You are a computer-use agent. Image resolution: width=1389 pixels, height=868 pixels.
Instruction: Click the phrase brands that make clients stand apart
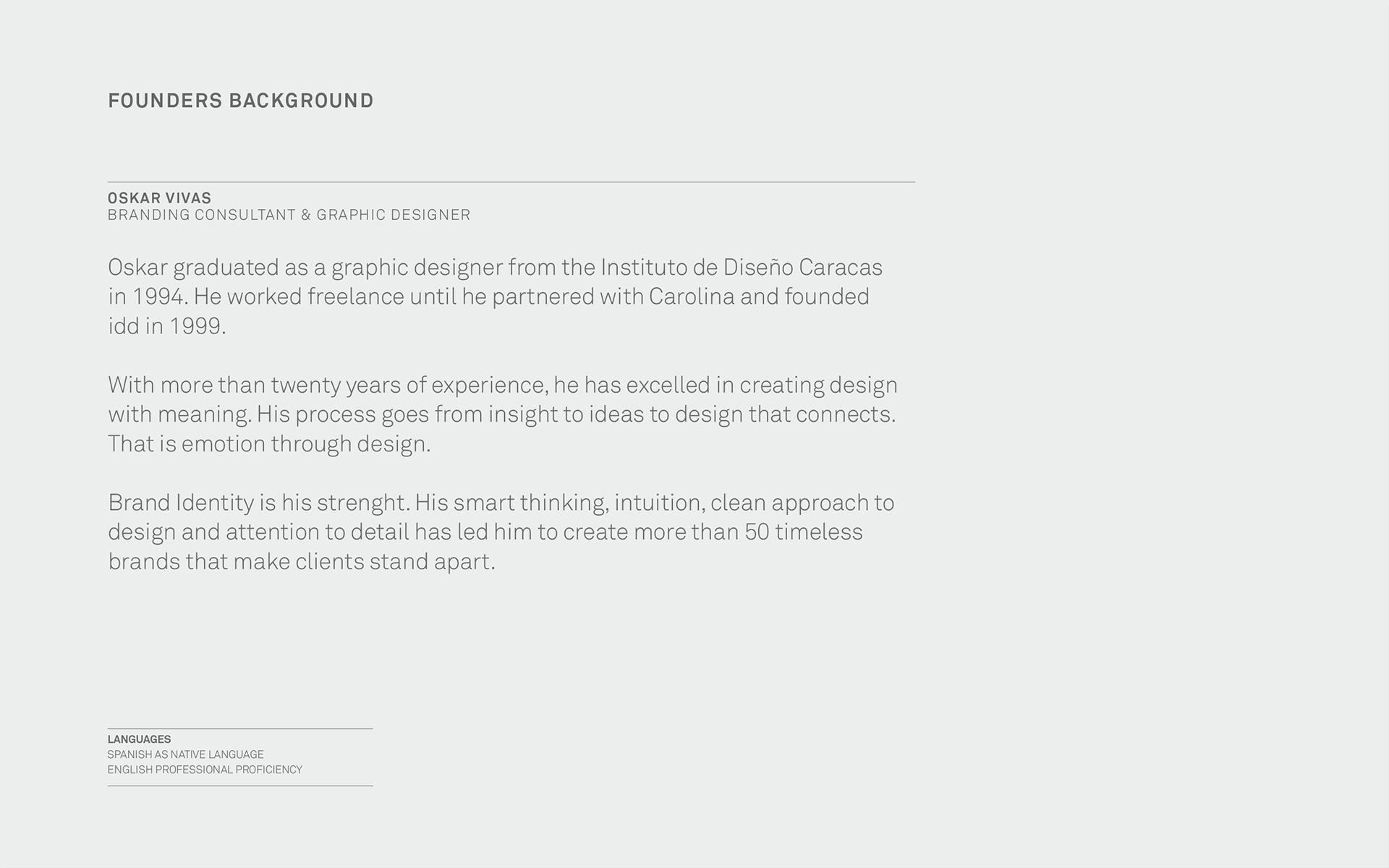(x=301, y=562)
